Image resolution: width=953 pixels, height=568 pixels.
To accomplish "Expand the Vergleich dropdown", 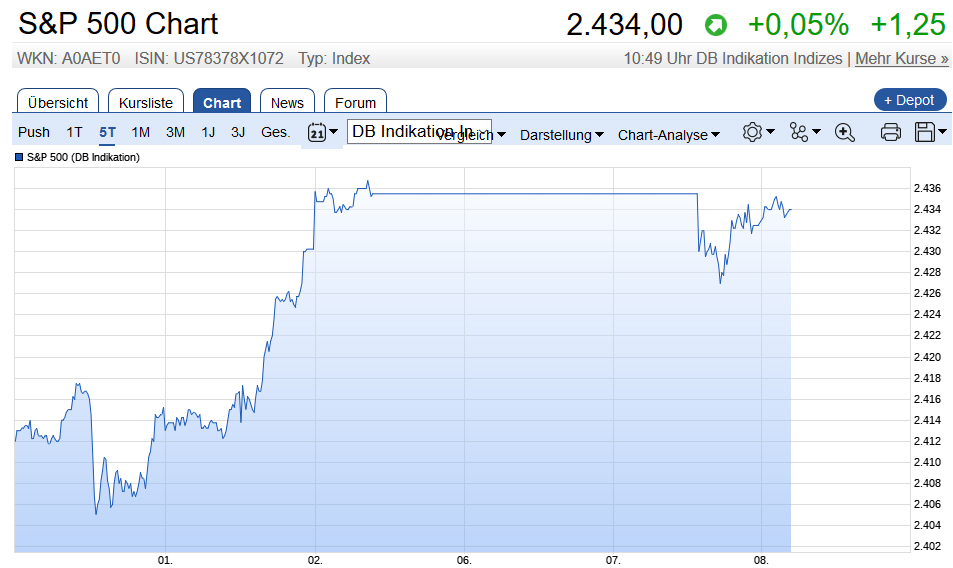I will pos(470,135).
